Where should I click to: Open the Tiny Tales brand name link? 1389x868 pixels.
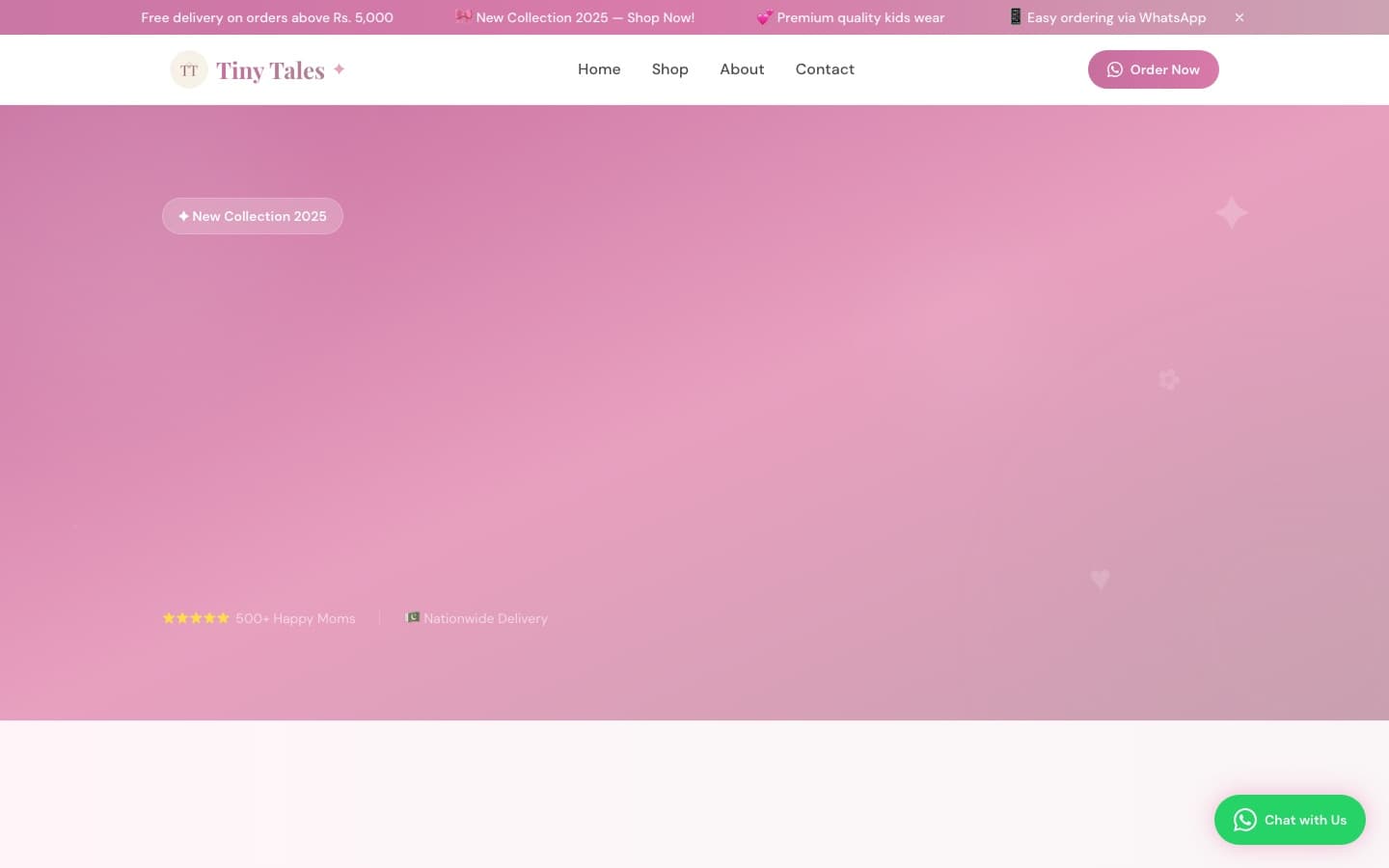click(x=270, y=70)
